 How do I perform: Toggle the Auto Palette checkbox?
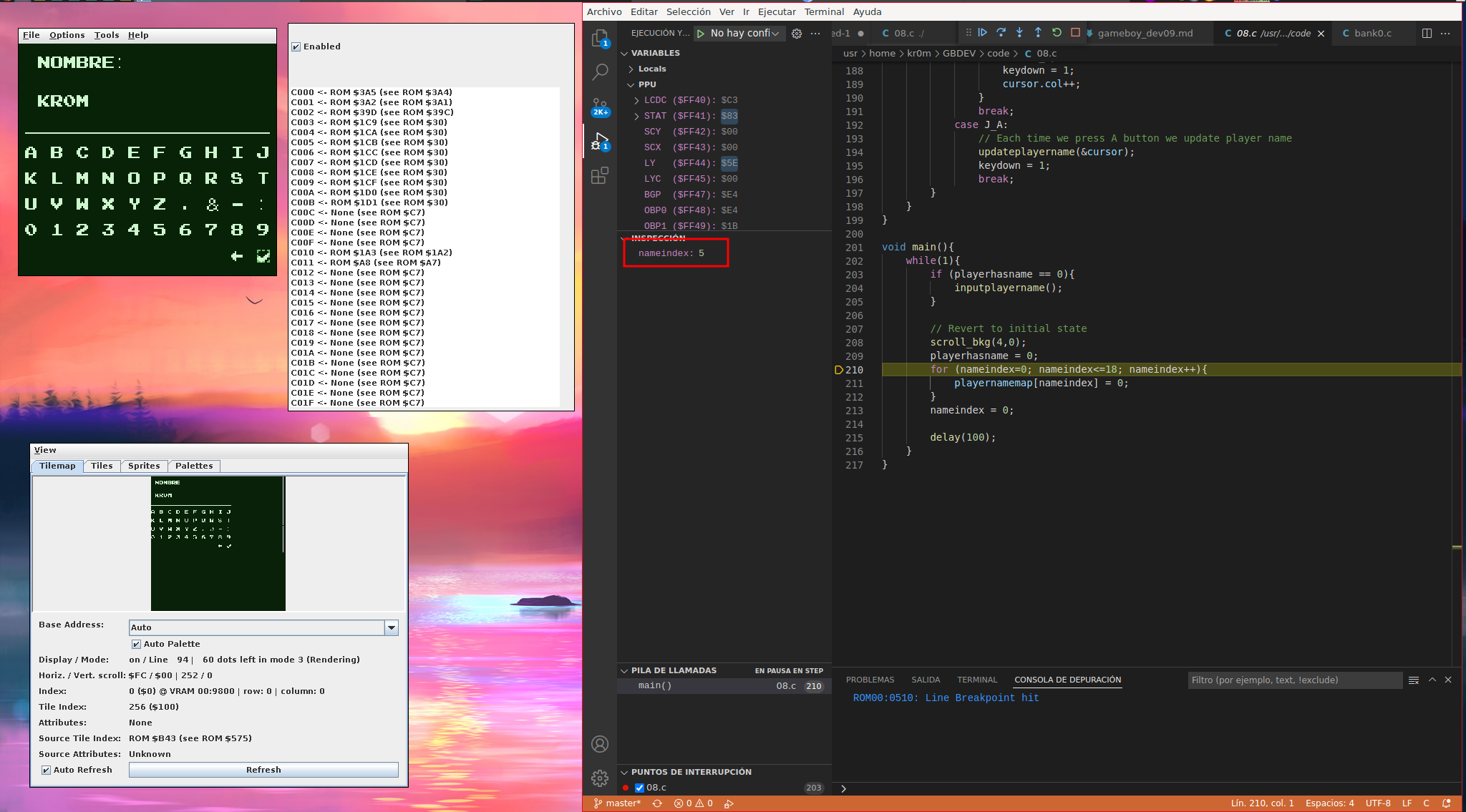pyautogui.click(x=136, y=644)
